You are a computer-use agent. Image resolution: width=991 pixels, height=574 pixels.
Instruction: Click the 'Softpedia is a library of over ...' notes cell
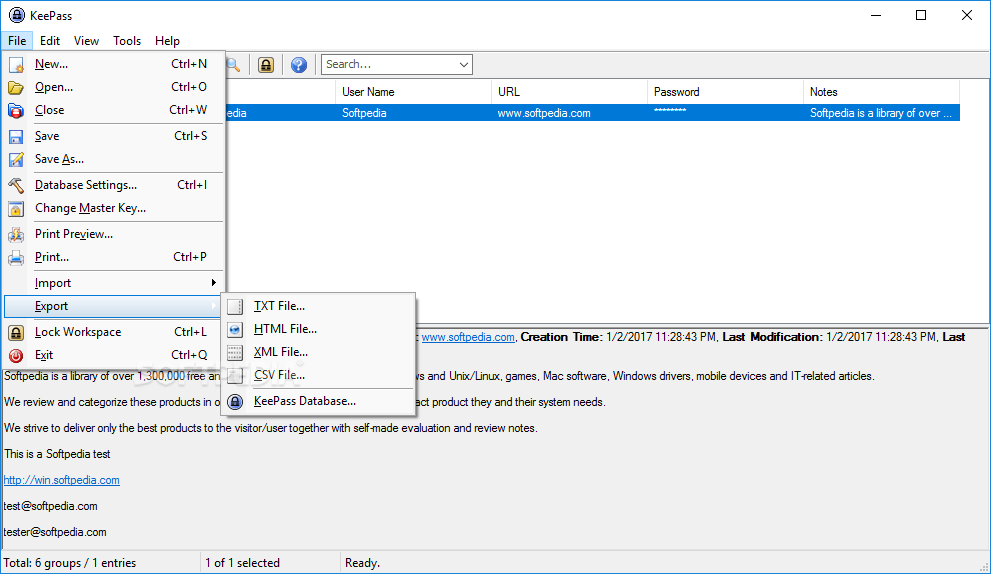point(881,113)
